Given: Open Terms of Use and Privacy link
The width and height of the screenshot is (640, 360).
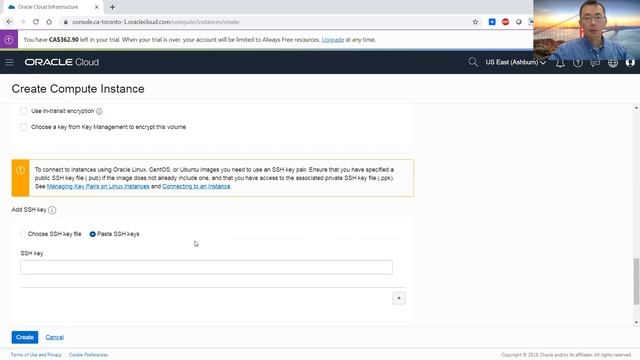Looking at the screenshot, I should point(36,355).
